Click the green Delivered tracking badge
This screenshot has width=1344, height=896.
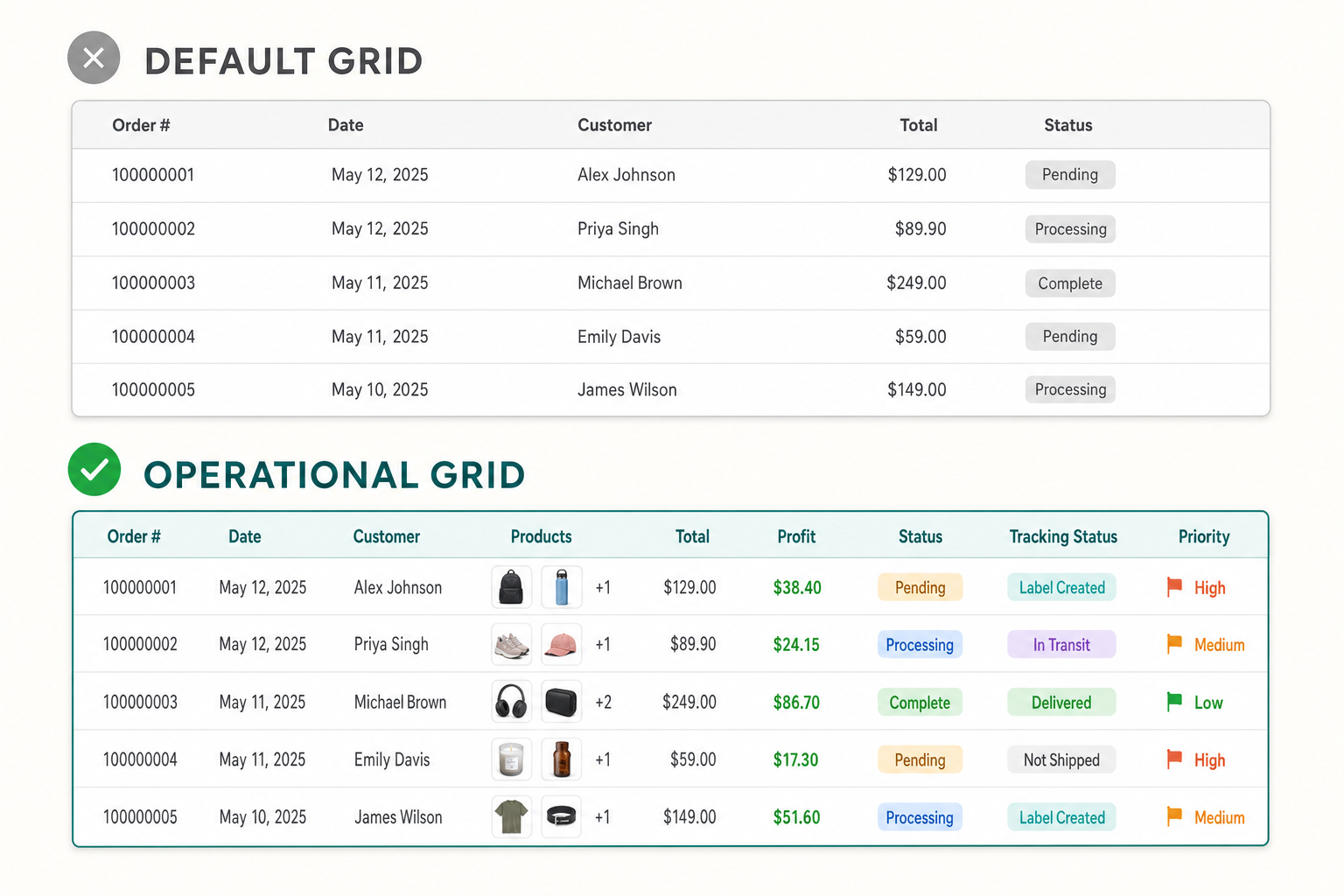[1061, 702]
